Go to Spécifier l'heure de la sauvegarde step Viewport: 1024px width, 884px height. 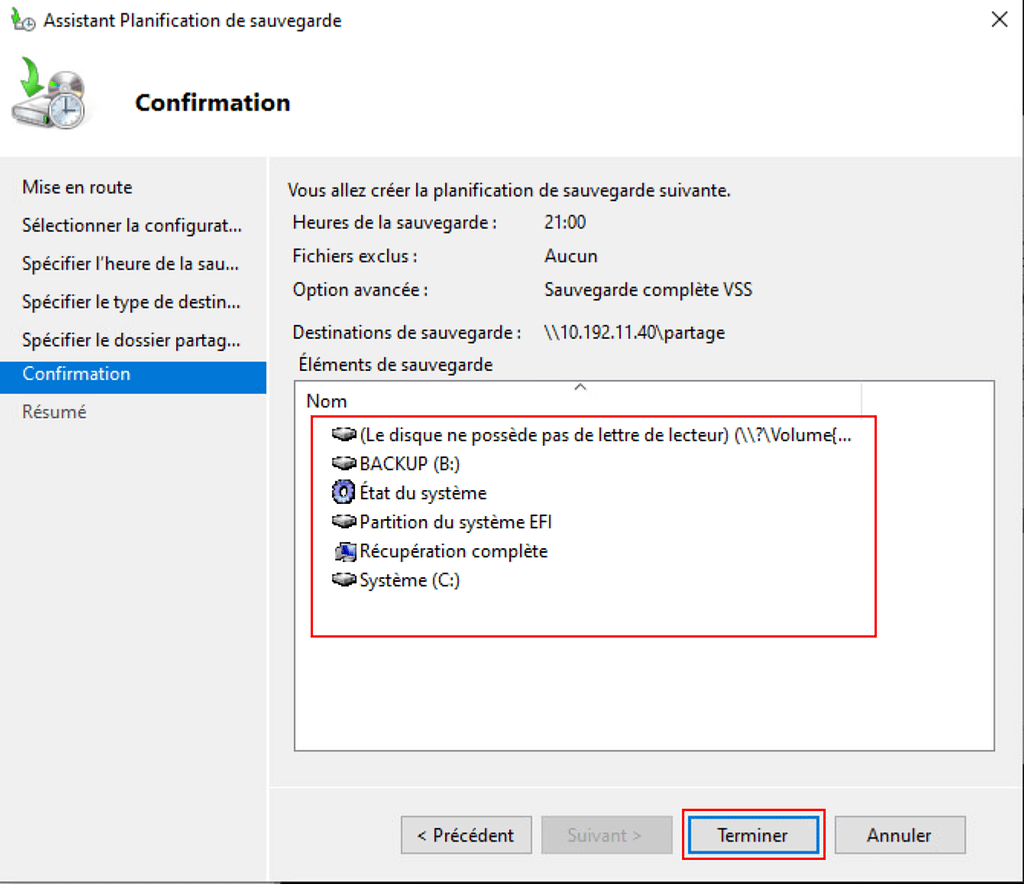tap(130, 264)
